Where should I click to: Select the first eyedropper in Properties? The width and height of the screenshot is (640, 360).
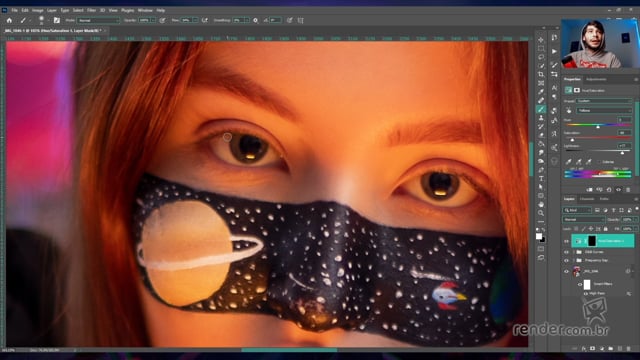click(569, 162)
